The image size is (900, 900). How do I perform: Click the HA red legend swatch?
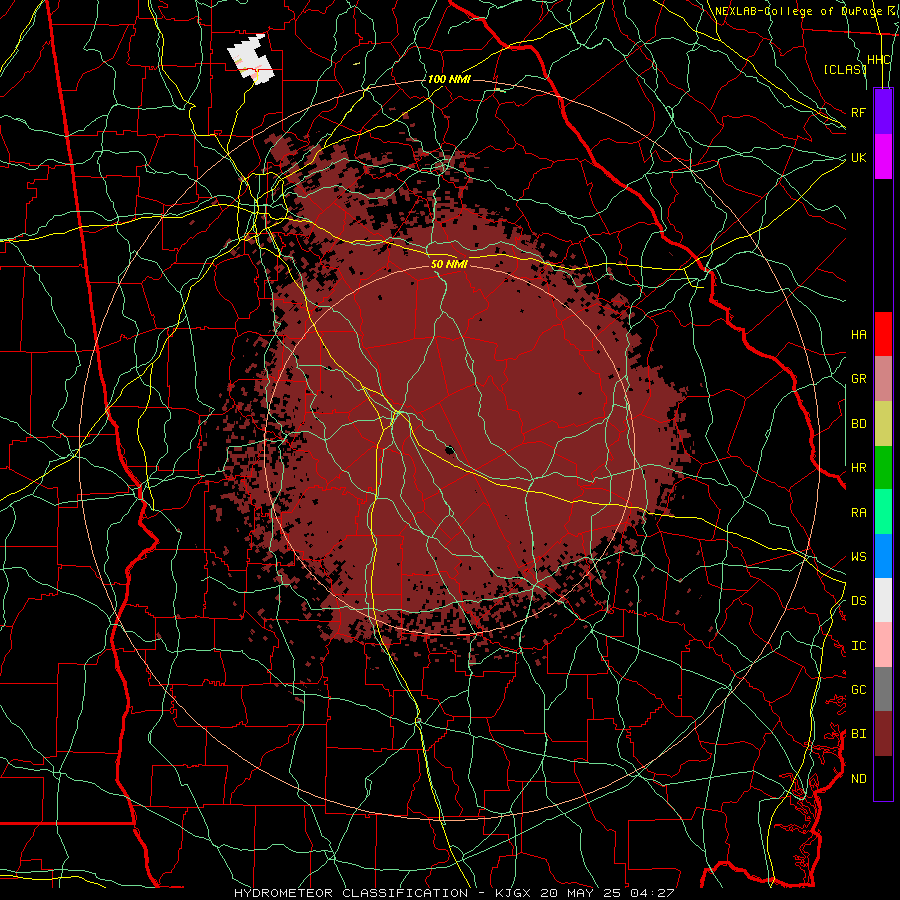[x=883, y=334]
